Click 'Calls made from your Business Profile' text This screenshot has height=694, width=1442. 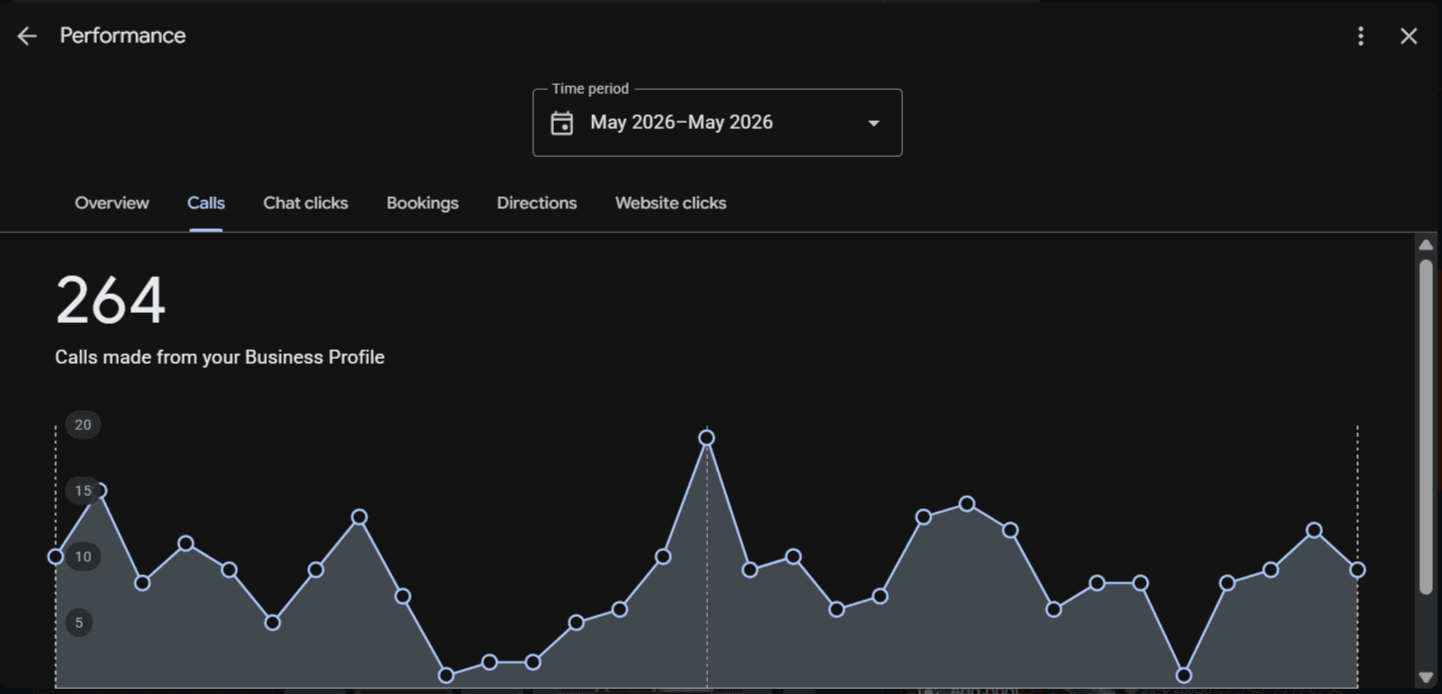coord(220,357)
